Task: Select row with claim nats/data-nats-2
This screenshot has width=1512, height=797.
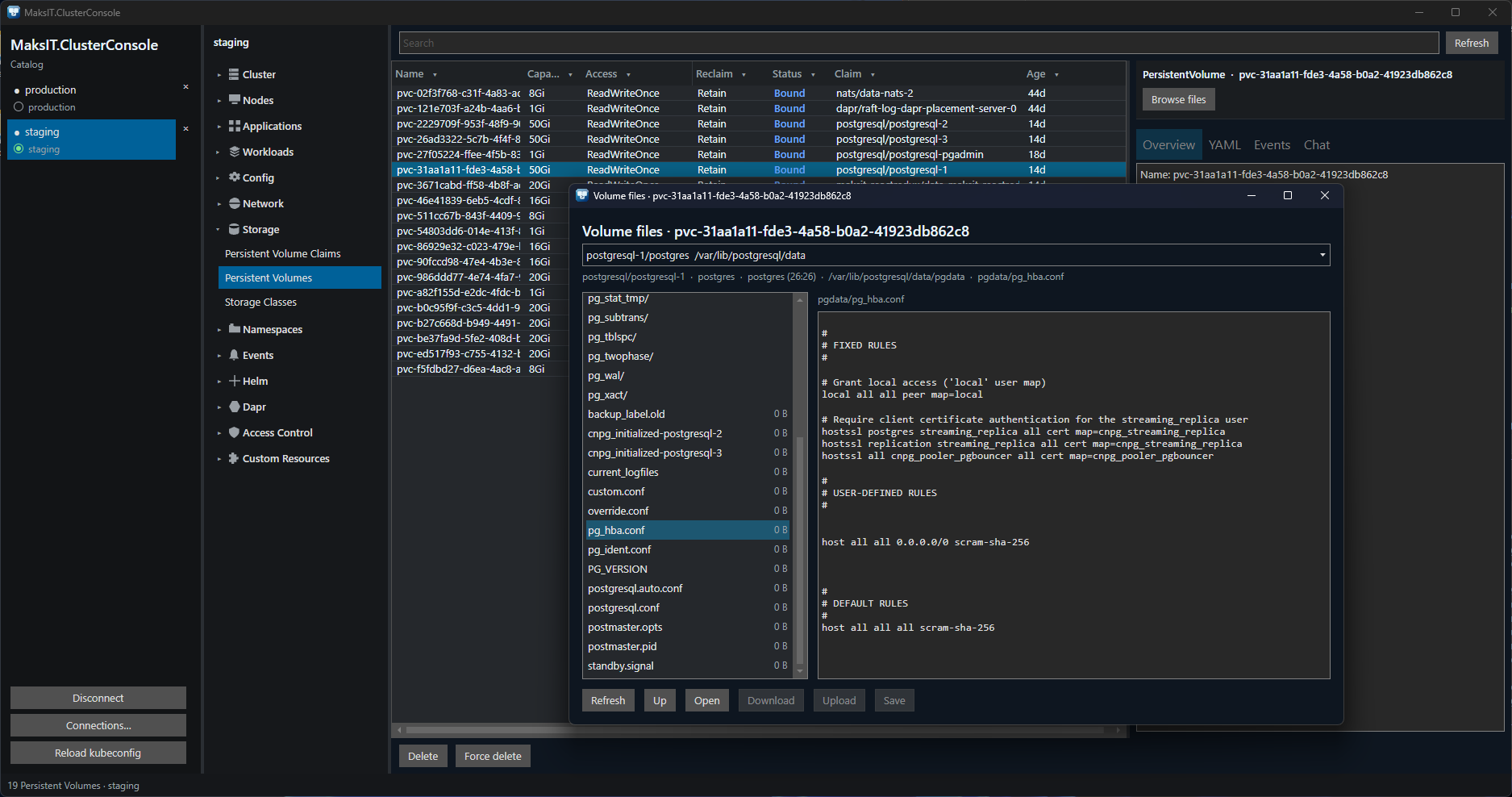Action: pyautogui.click(x=758, y=93)
